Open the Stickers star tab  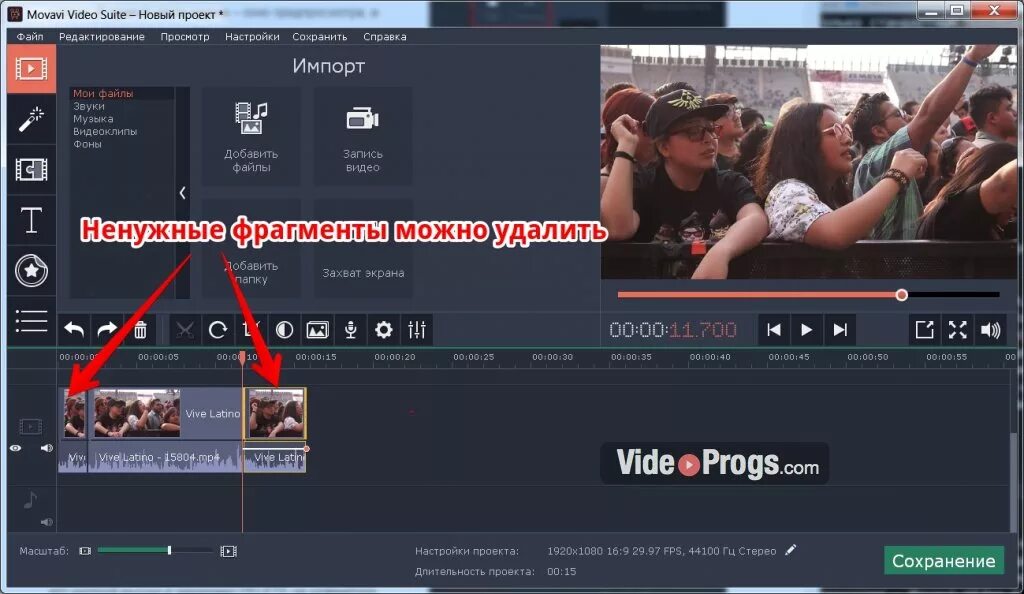[x=31, y=270]
